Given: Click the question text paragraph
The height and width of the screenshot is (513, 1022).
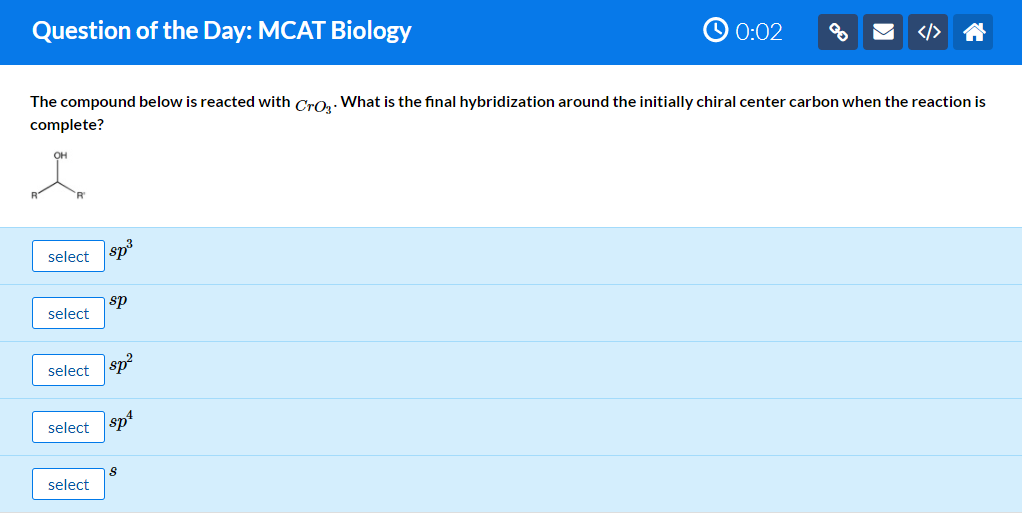Looking at the screenshot, I should point(508,113).
